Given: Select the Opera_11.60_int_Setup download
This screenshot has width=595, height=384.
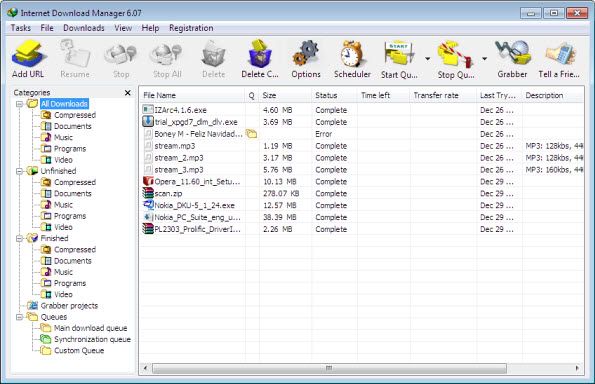Looking at the screenshot, I should 362,182.
